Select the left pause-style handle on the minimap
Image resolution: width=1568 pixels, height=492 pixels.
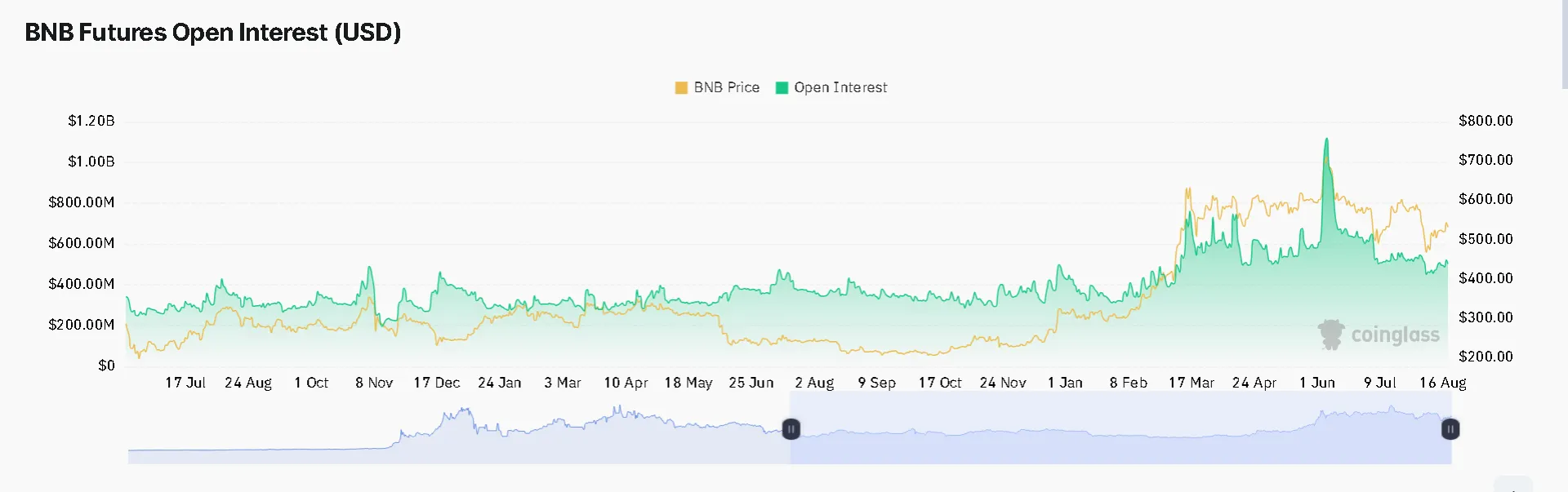[x=791, y=428]
